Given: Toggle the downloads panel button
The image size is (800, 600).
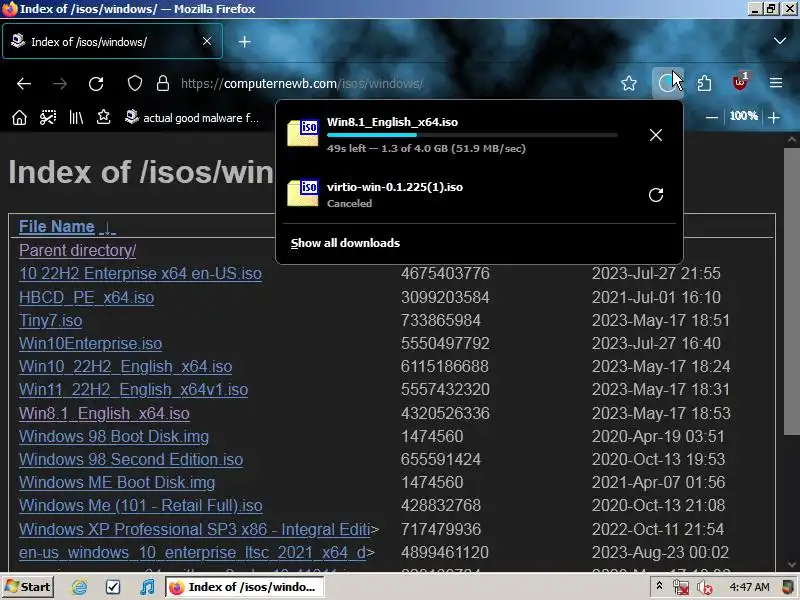Looking at the screenshot, I should pos(667,83).
